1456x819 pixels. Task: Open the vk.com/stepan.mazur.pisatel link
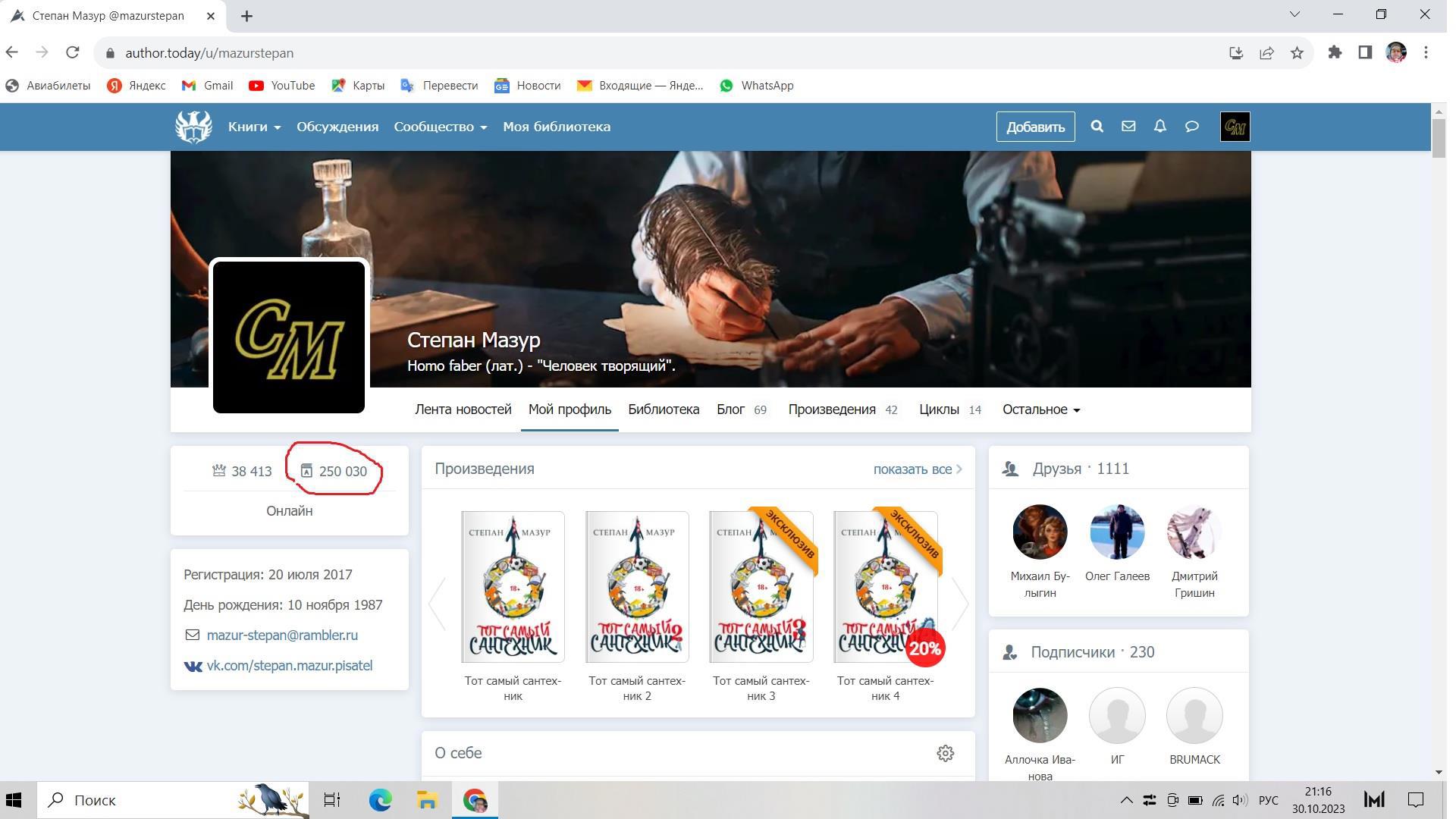pos(289,666)
